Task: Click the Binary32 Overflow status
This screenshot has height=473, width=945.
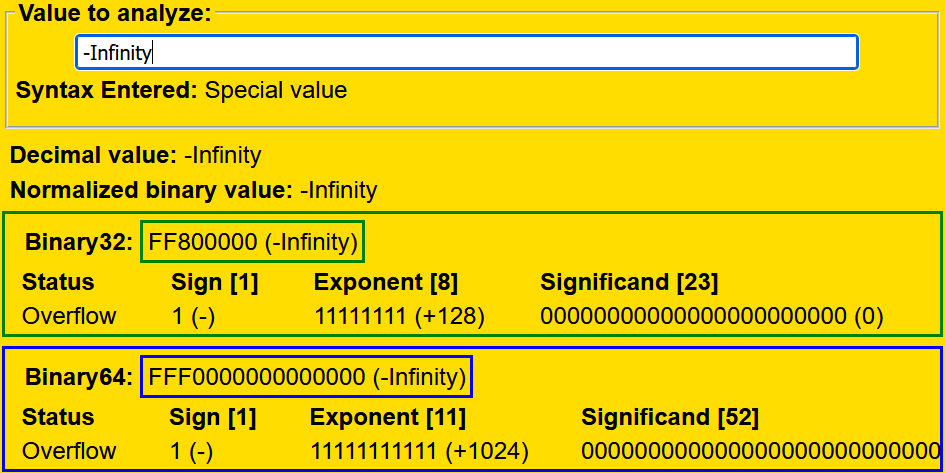Action: [x=69, y=316]
